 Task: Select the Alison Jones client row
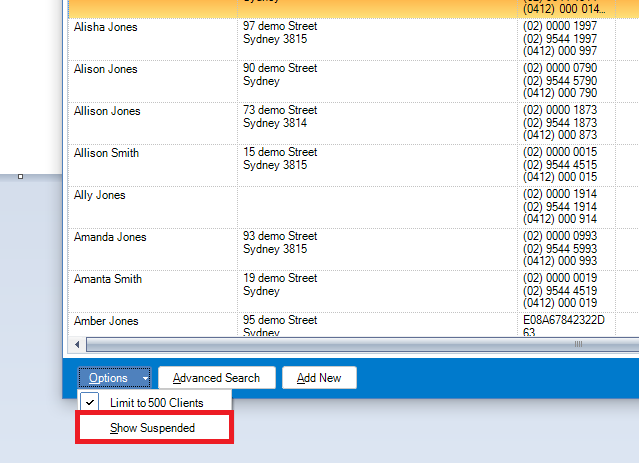click(x=106, y=69)
